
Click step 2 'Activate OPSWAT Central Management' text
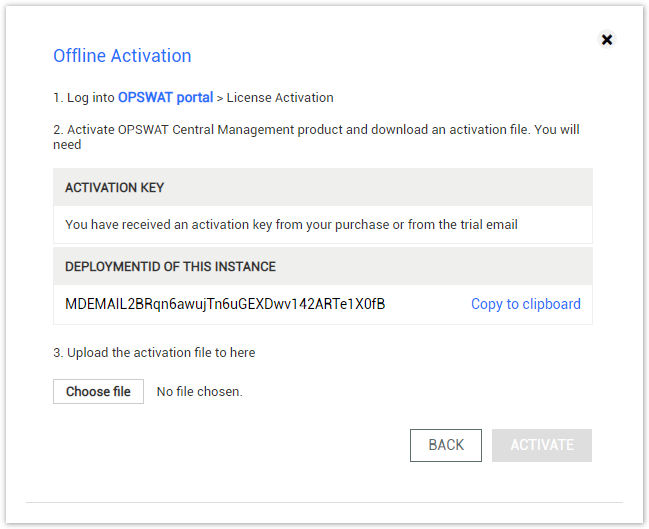tap(316, 137)
